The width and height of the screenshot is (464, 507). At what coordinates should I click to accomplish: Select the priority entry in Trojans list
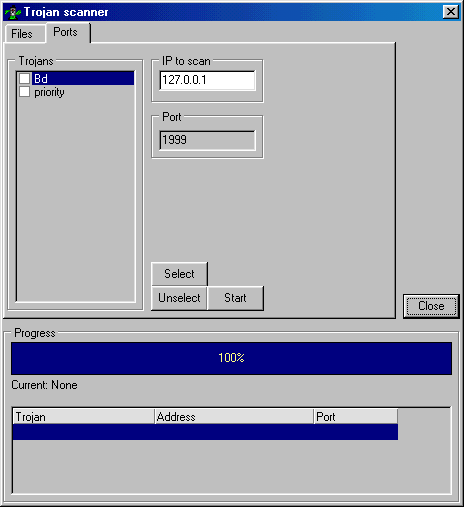[49, 92]
